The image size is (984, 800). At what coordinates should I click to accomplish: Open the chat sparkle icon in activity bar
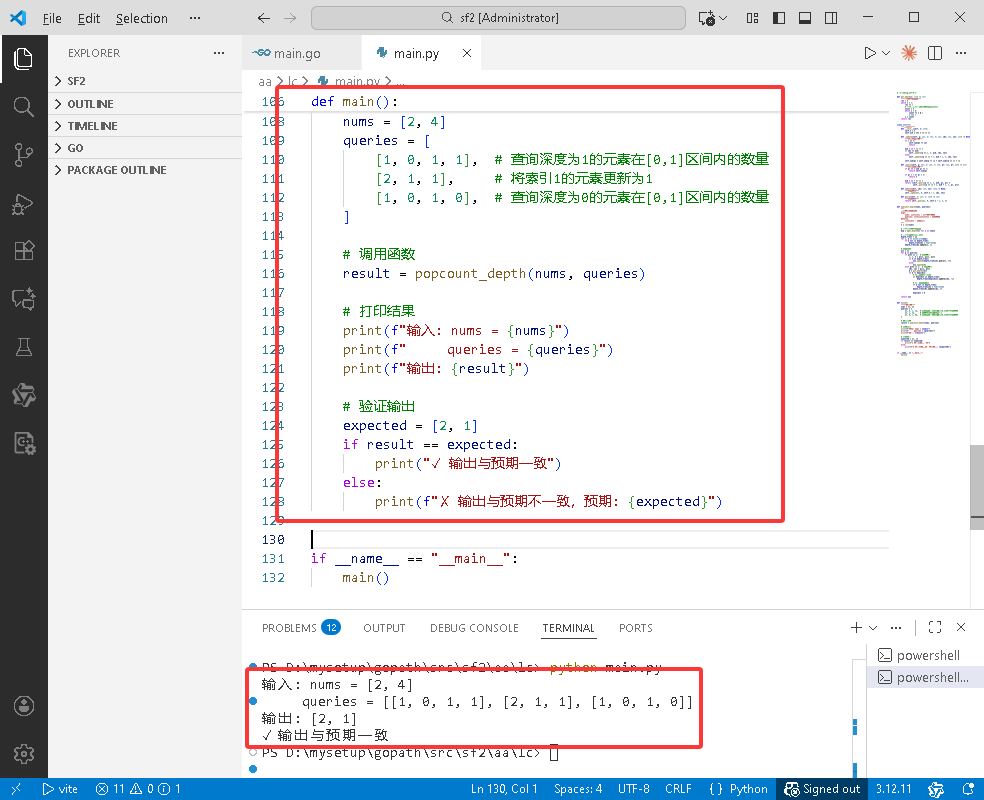click(x=23, y=299)
